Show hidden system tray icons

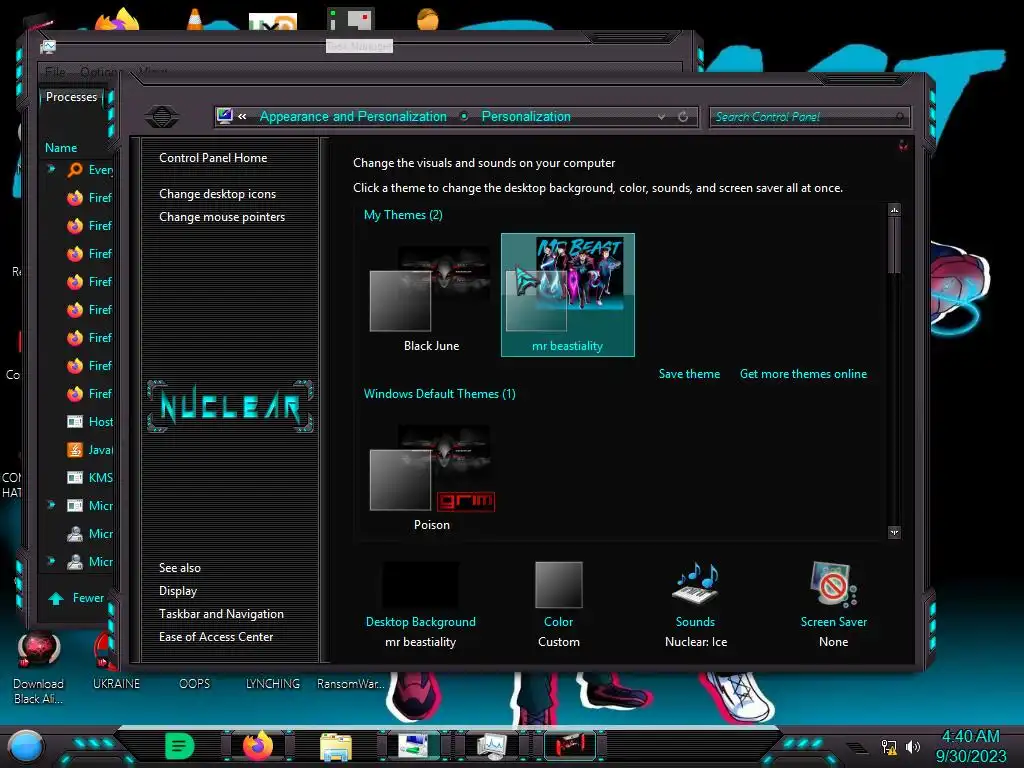[x=857, y=747]
